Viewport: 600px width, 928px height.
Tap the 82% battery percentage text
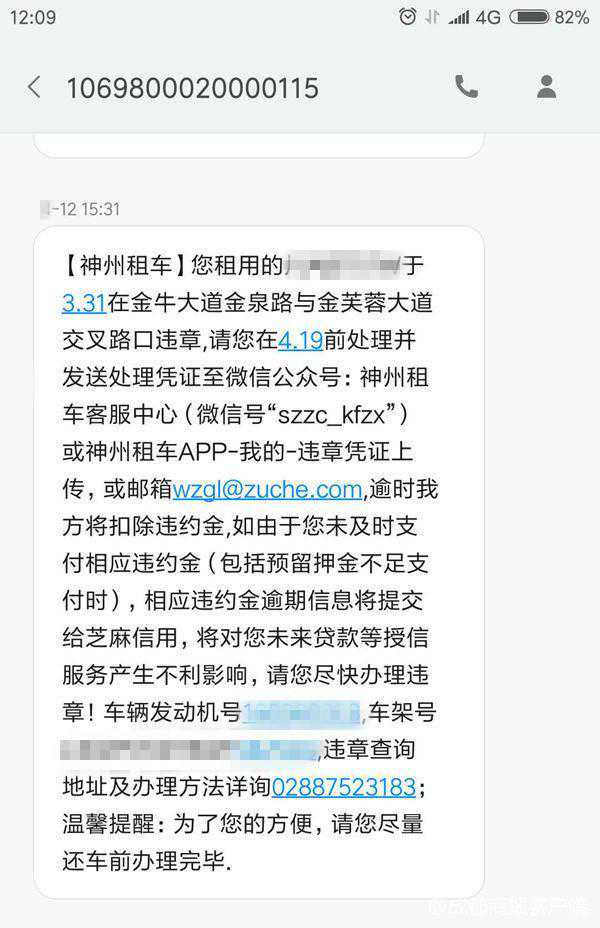(x=572, y=17)
